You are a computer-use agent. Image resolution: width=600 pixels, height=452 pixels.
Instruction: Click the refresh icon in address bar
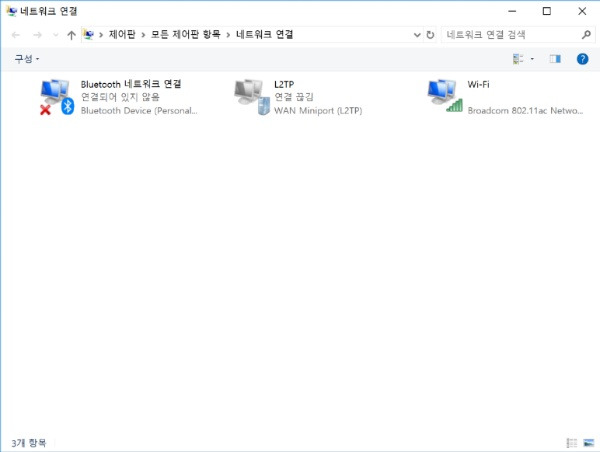click(x=430, y=35)
